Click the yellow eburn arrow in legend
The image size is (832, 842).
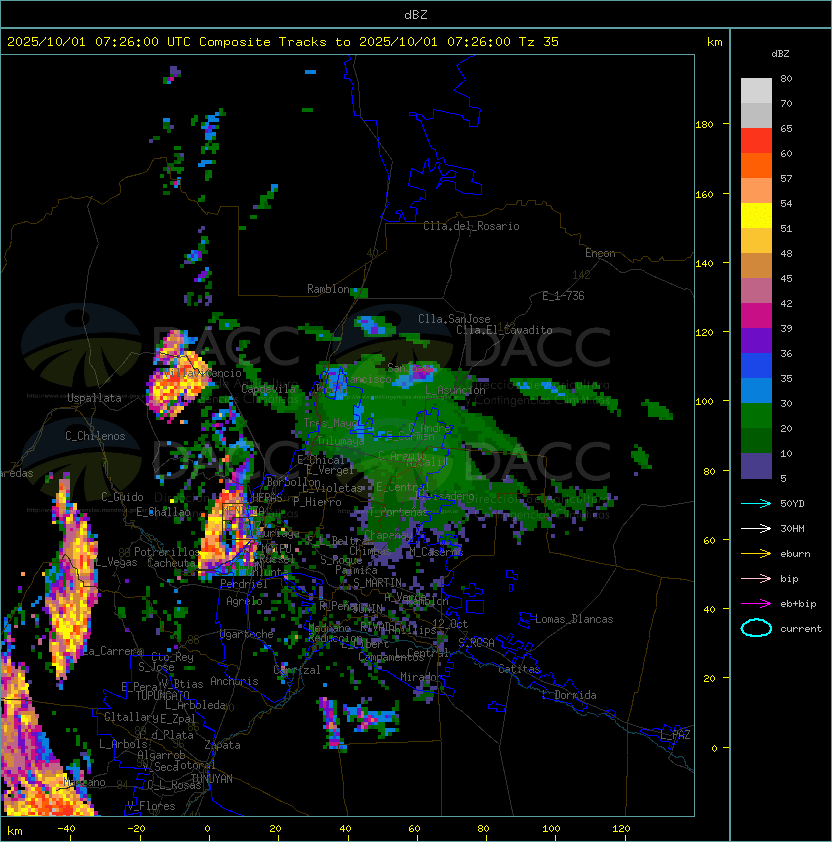point(756,554)
